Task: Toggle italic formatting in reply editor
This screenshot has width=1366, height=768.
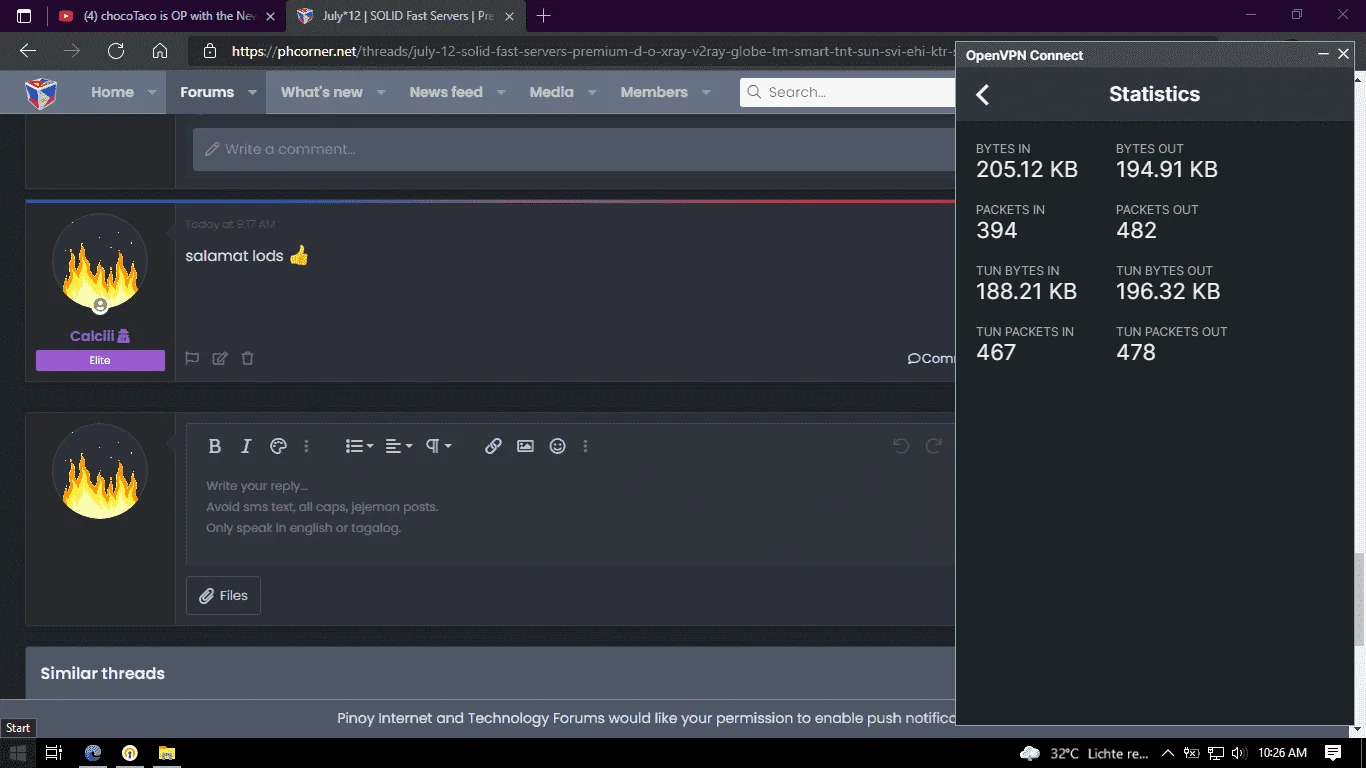Action: coord(246,446)
